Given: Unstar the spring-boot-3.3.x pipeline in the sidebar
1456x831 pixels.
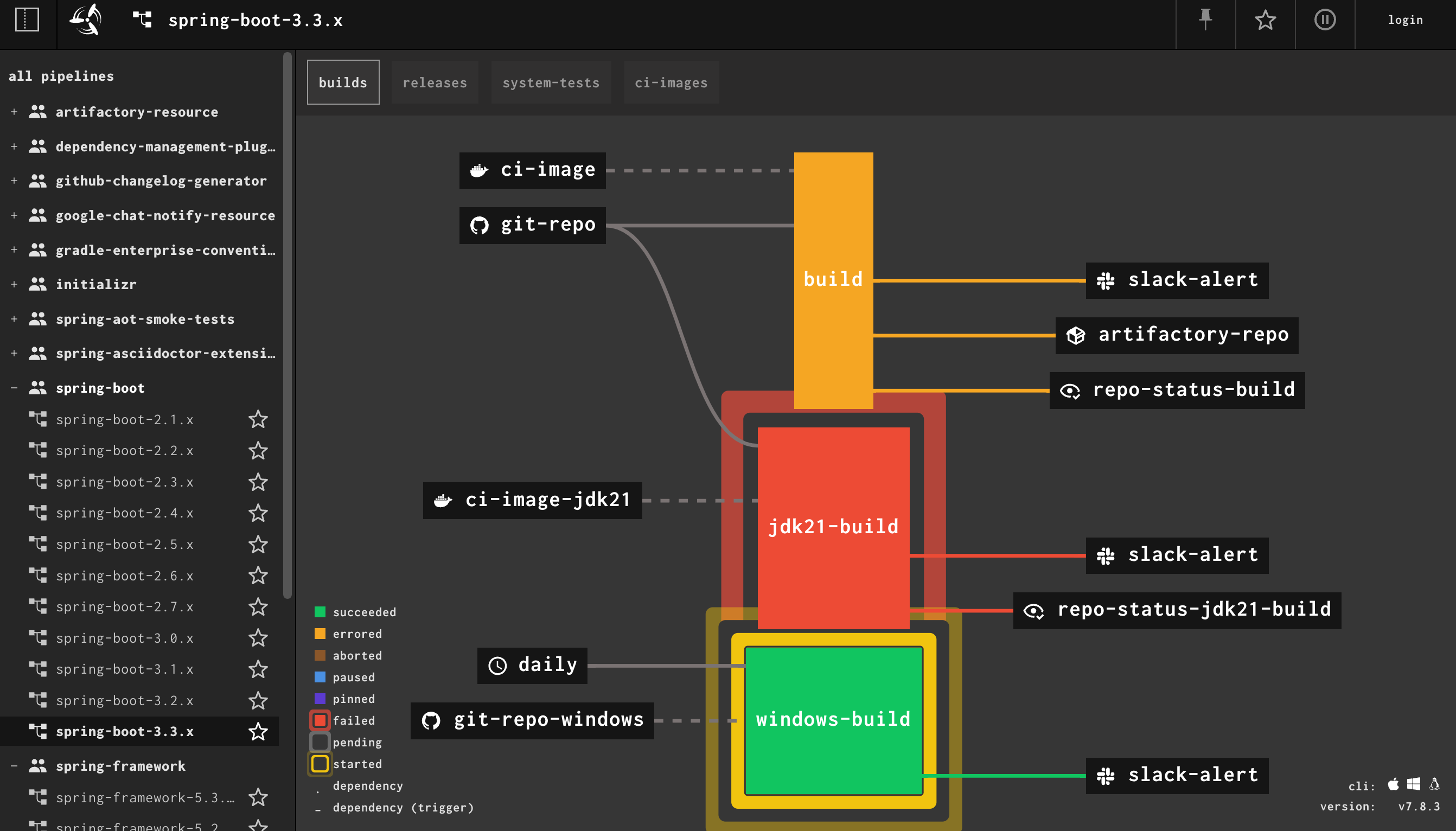Looking at the screenshot, I should pos(258,731).
